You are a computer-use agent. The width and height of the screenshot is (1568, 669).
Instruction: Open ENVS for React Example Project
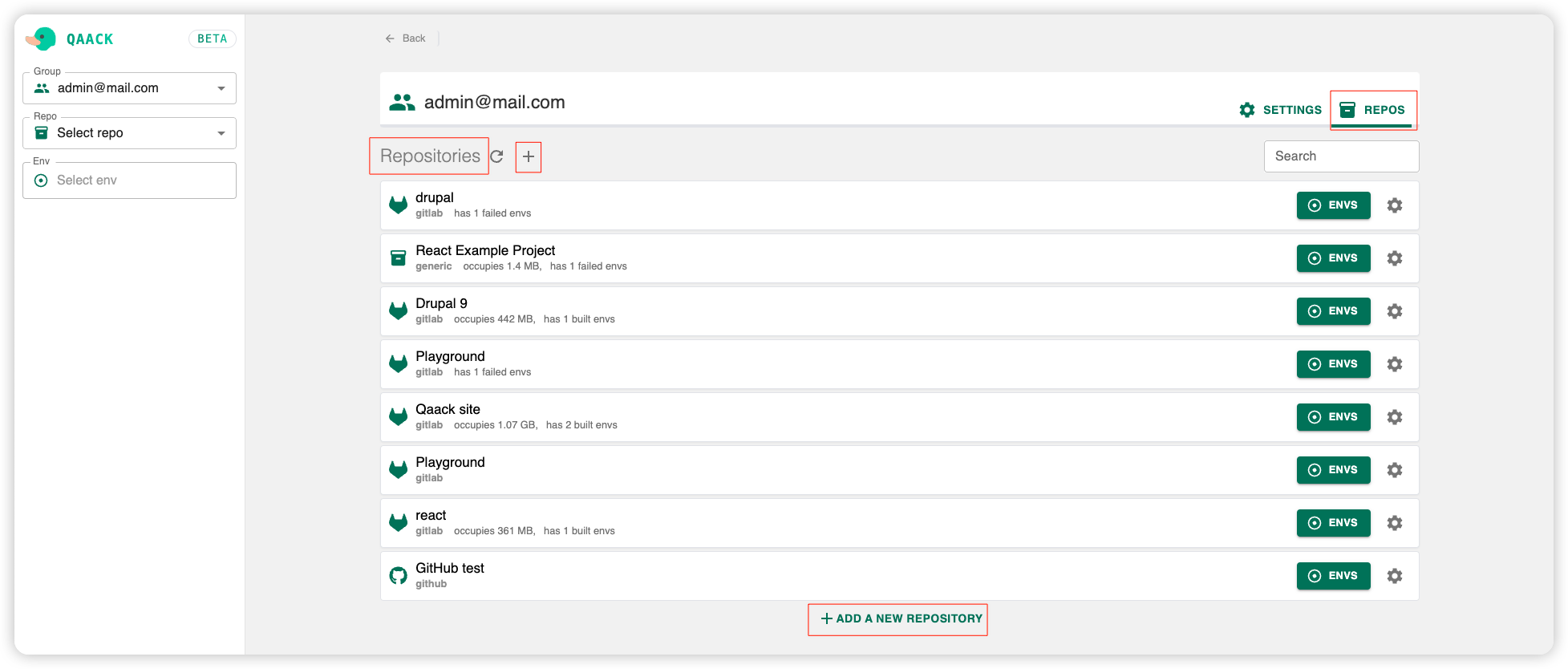click(1333, 258)
